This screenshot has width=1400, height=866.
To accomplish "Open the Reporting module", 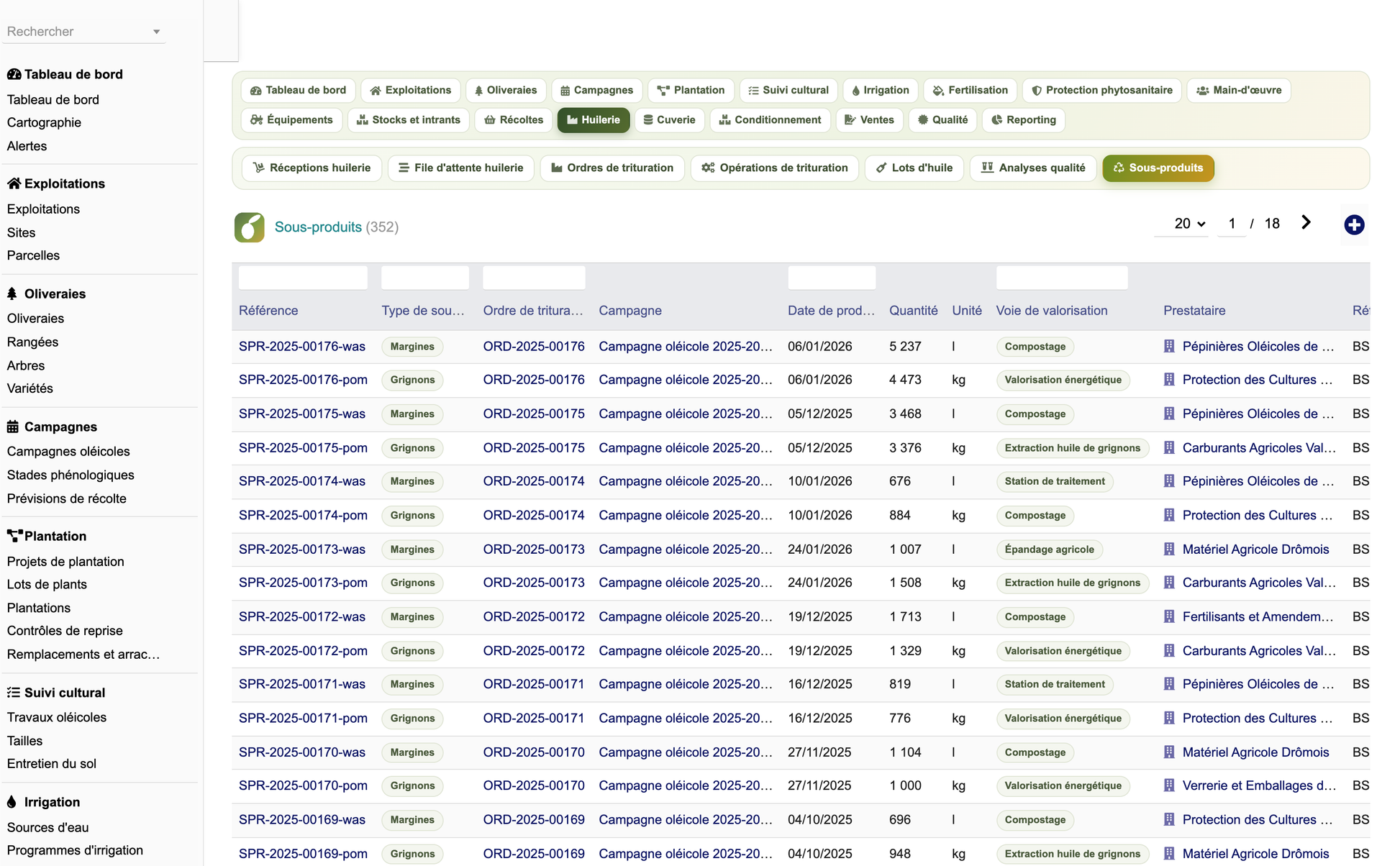I will tap(1023, 119).
